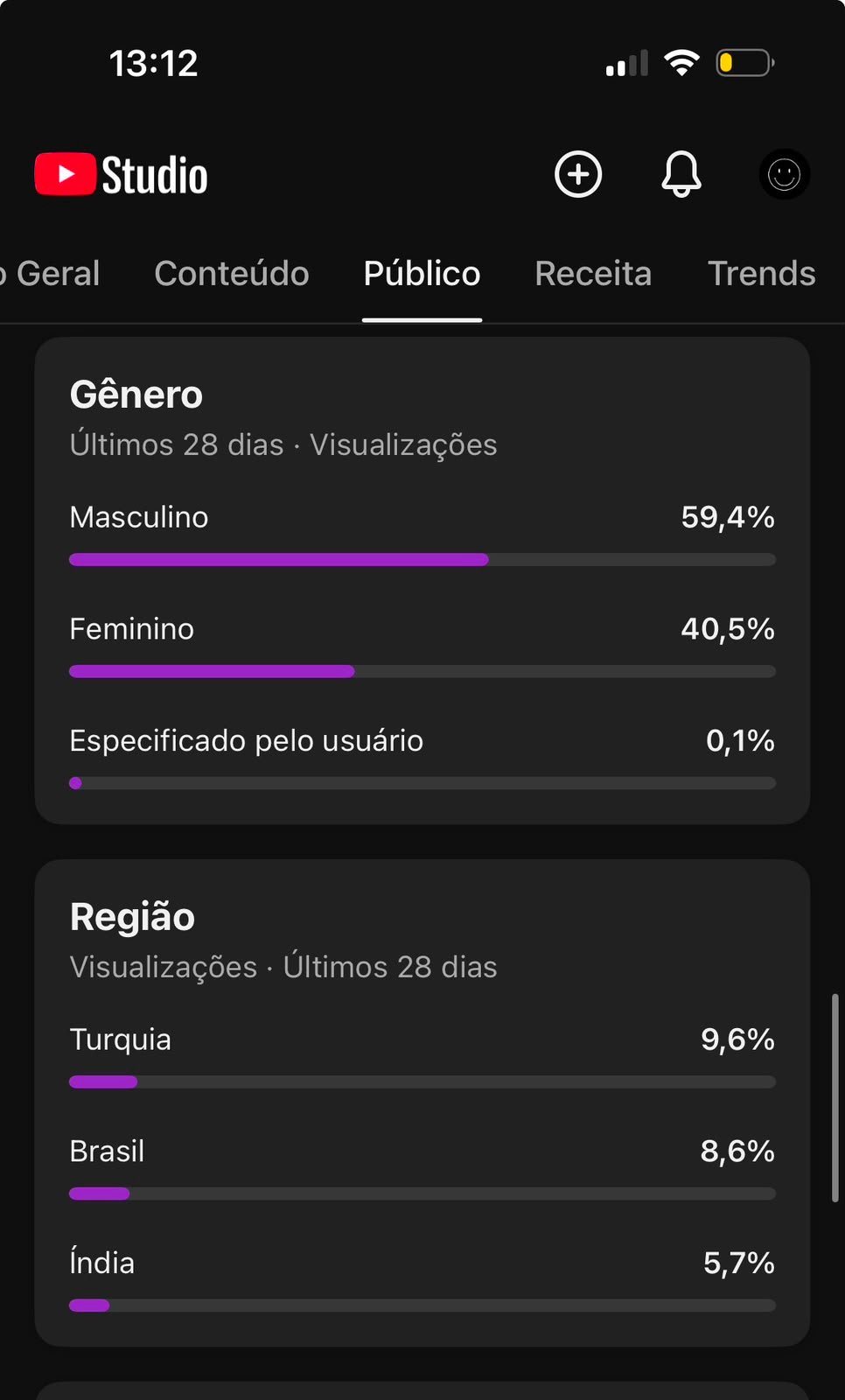The width and height of the screenshot is (845, 1400).
Task: Click the Feminino progress bar
Action: (x=422, y=672)
